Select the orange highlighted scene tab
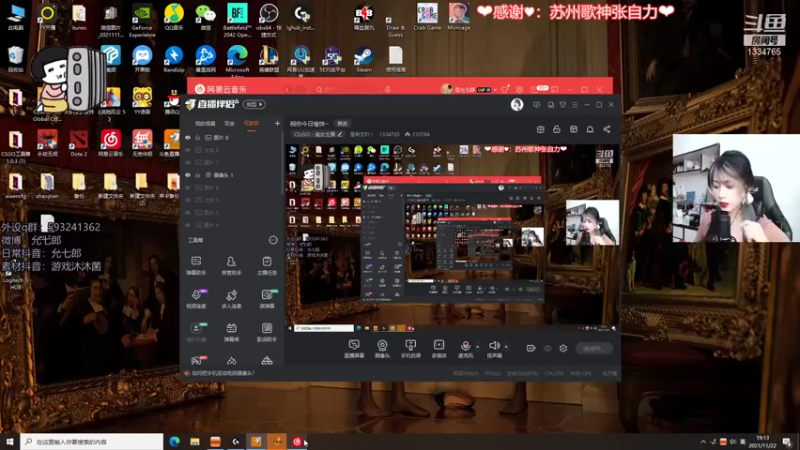 251,123
